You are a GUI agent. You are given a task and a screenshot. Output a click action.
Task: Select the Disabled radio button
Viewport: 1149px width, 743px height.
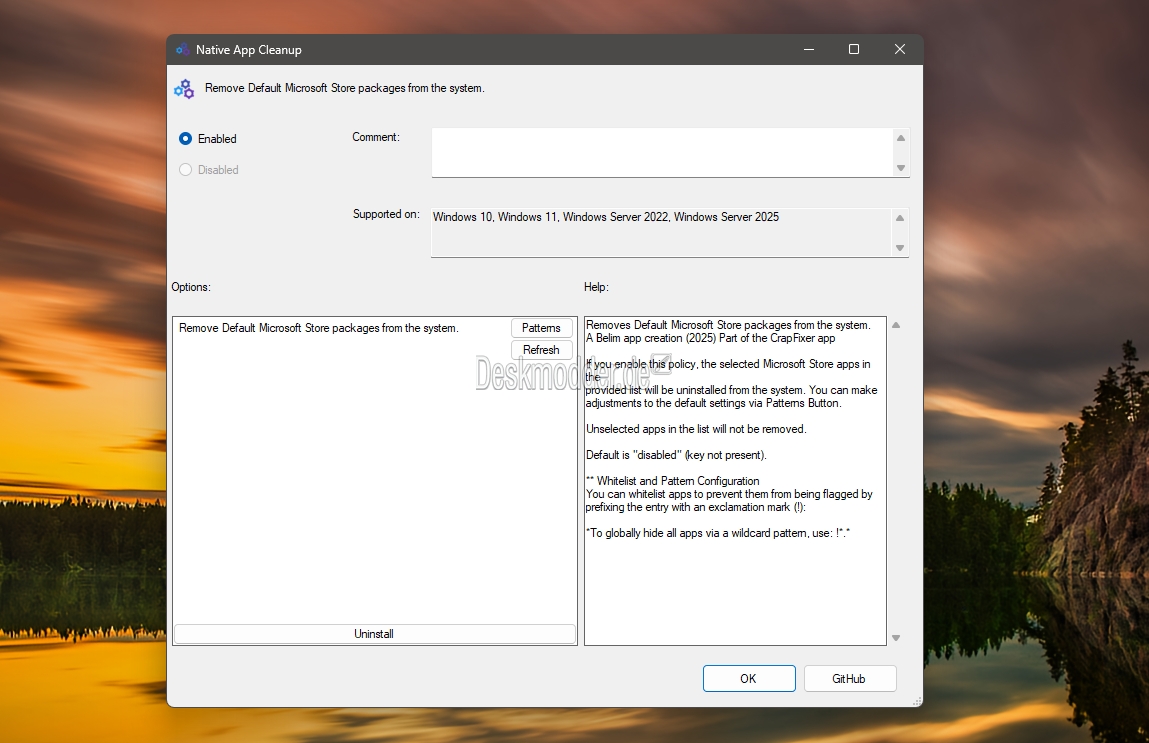pyautogui.click(x=185, y=169)
